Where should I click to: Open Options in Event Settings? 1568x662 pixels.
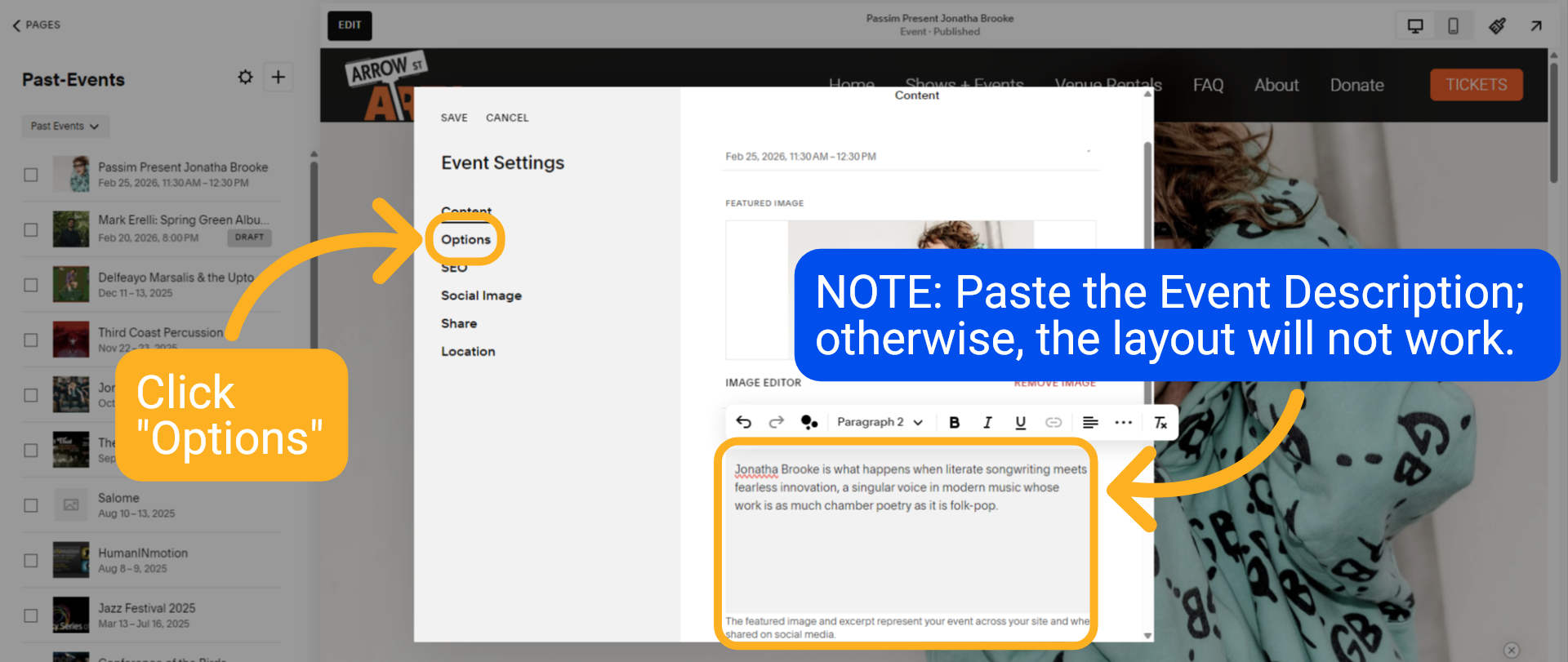[x=465, y=239]
